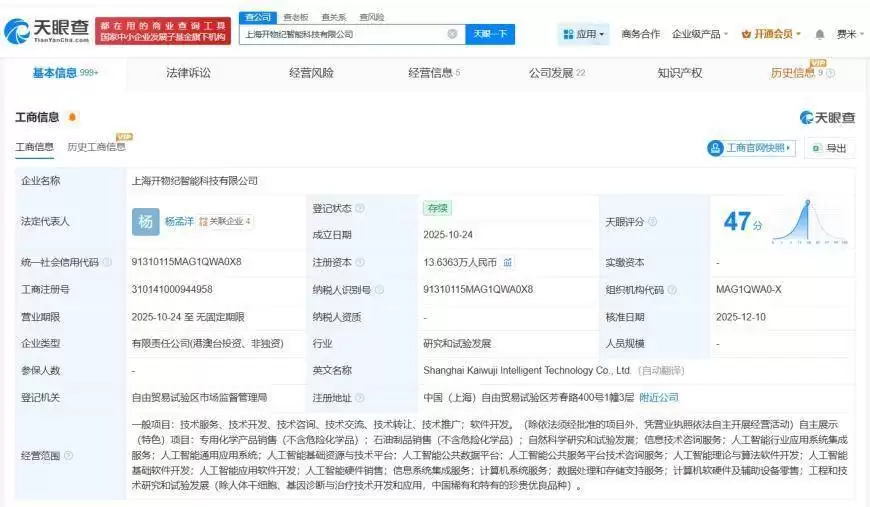Click the 杨孟洋 legal representative name link
Image resolution: width=870 pixels, height=507 pixels.
click(x=179, y=222)
